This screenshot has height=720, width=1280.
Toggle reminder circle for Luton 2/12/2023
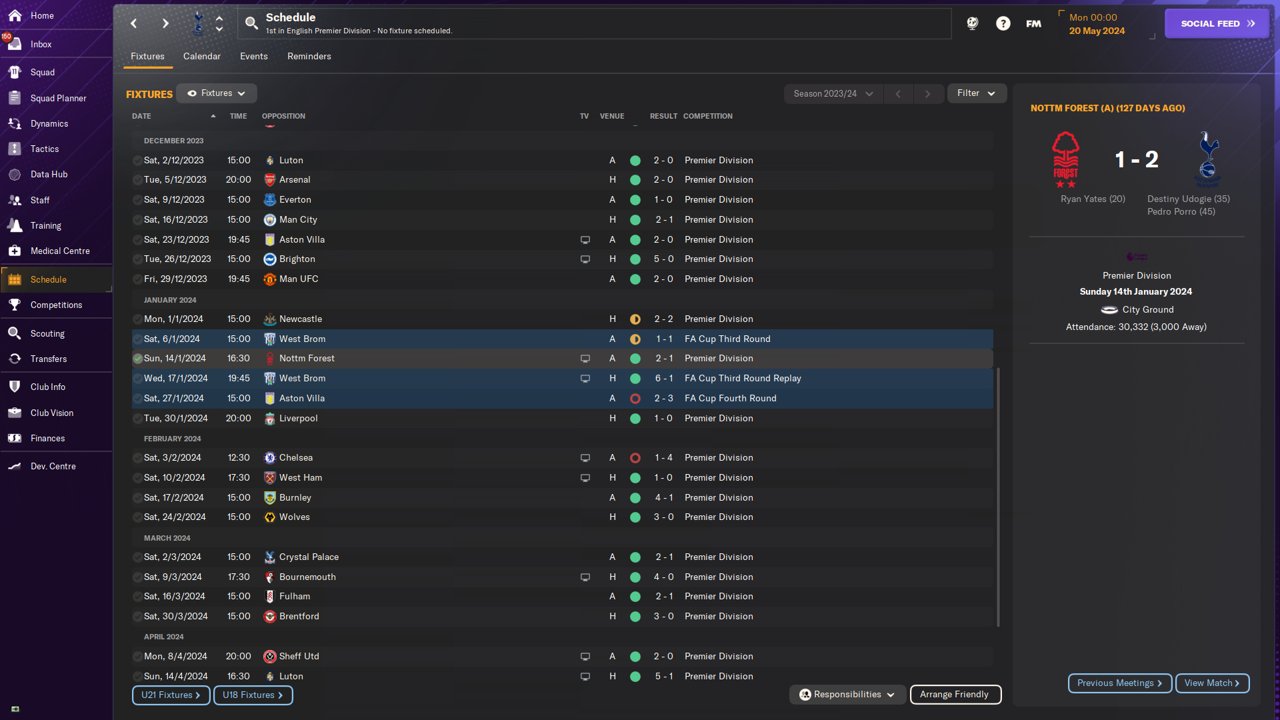(138, 160)
